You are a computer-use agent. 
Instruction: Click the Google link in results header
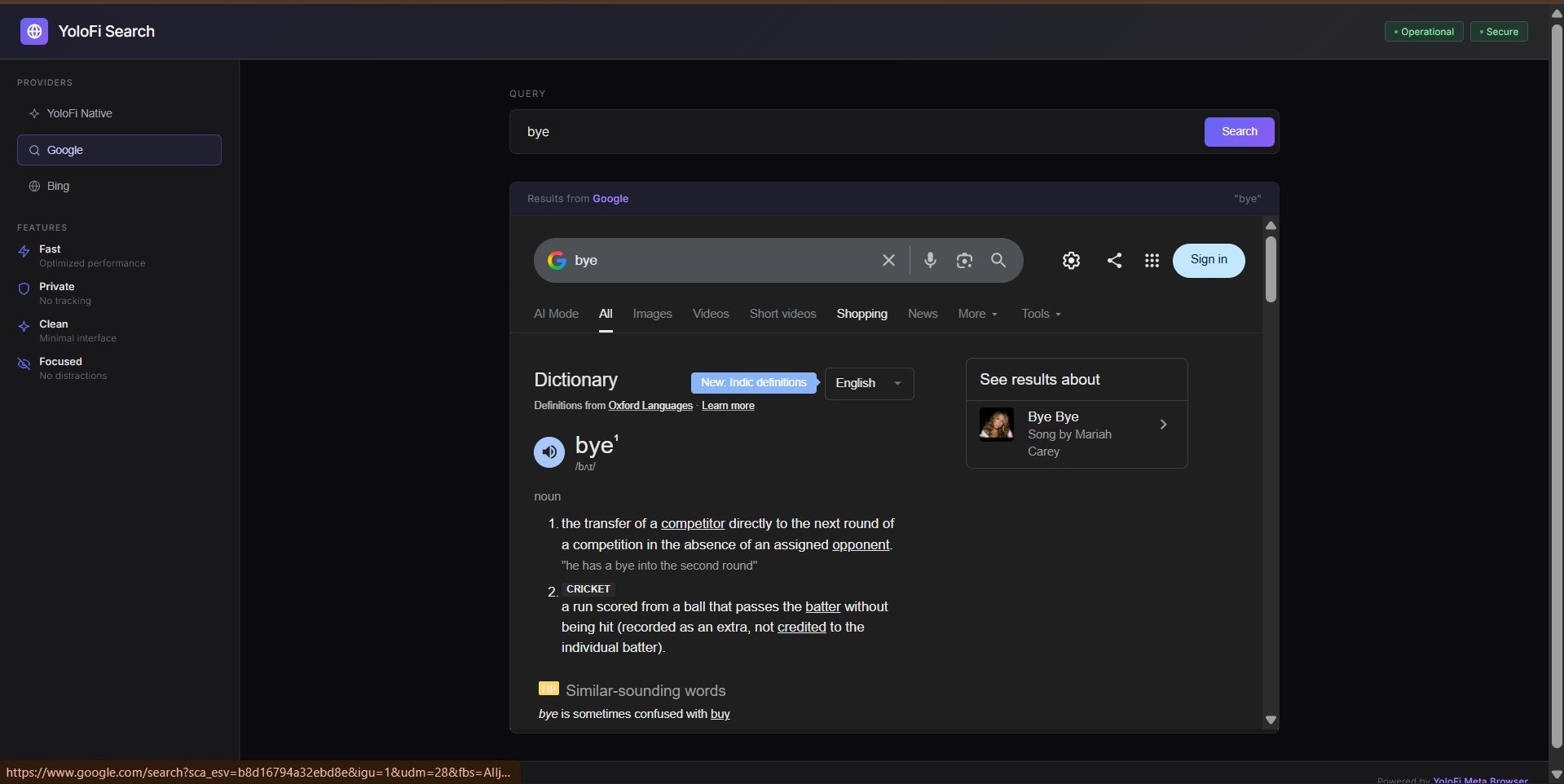(610, 199)
